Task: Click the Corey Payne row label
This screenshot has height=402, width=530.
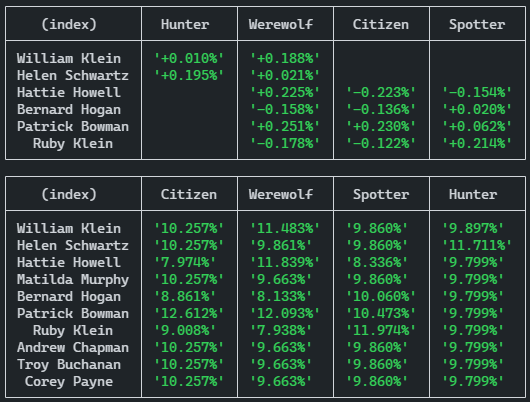Action: pos(69,382)
